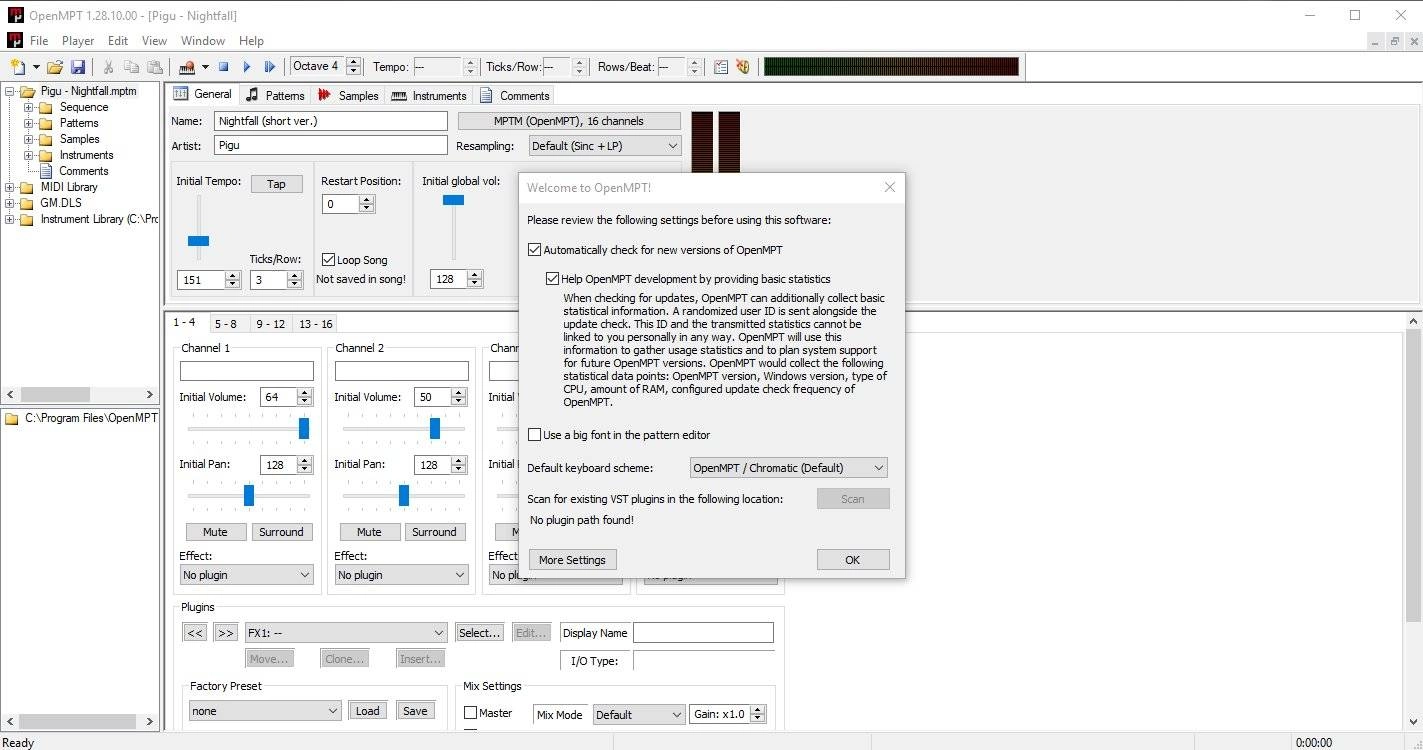Open Channel 2 effect plugin dropdown

(x=401, y=575)
